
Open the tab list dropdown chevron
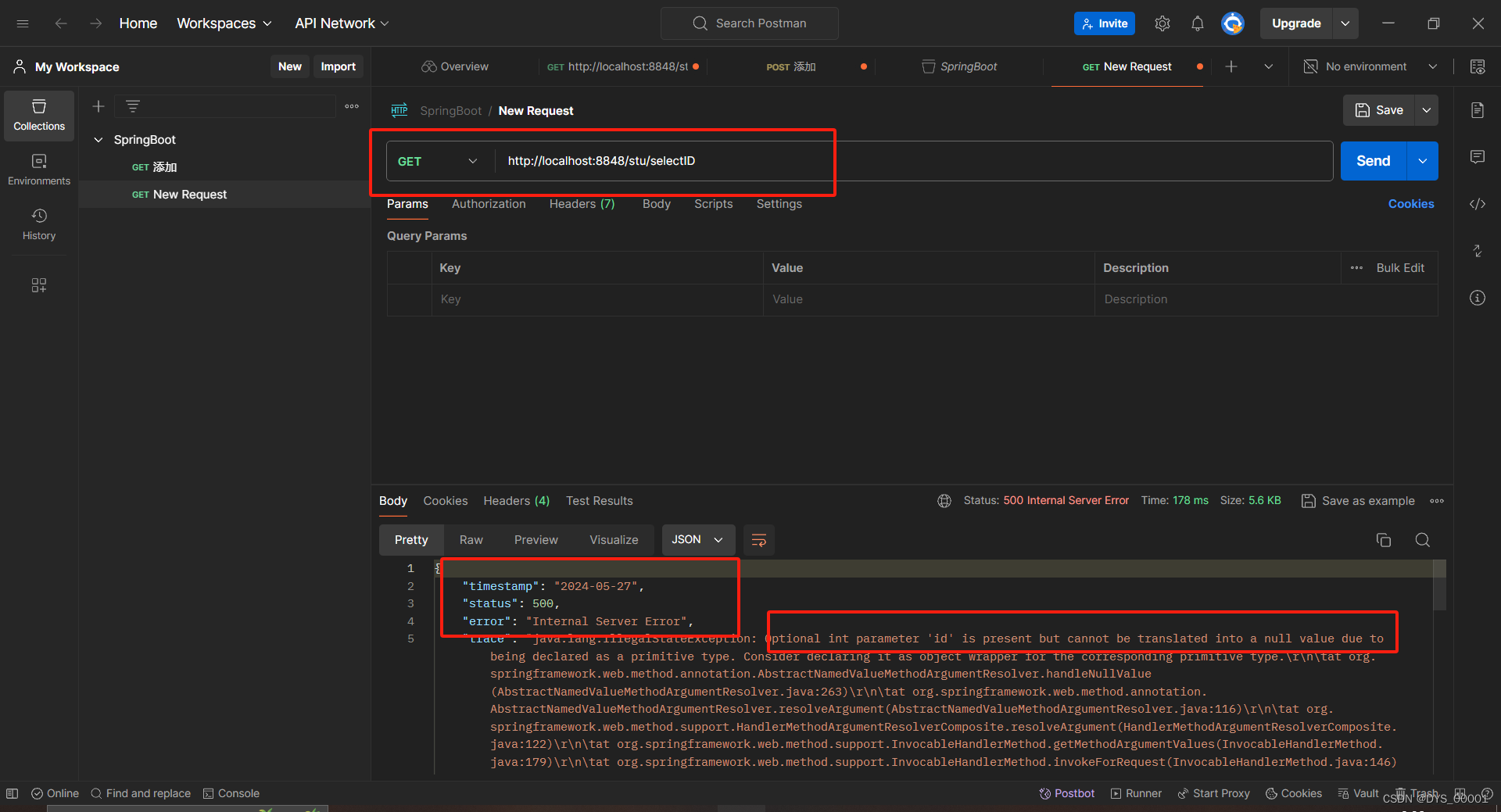tap(1269, 66)
